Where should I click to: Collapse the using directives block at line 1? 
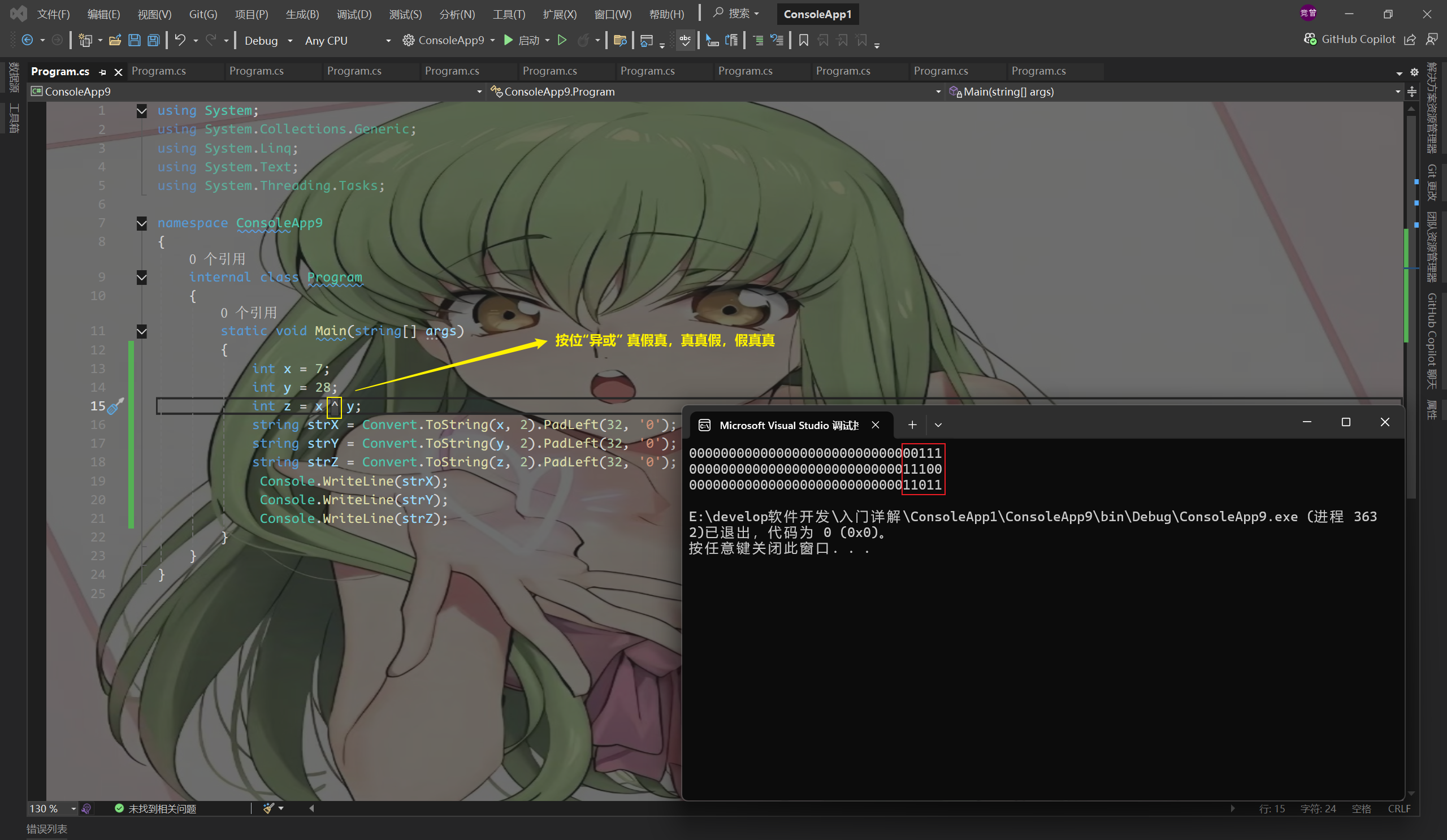click(141, 110)
